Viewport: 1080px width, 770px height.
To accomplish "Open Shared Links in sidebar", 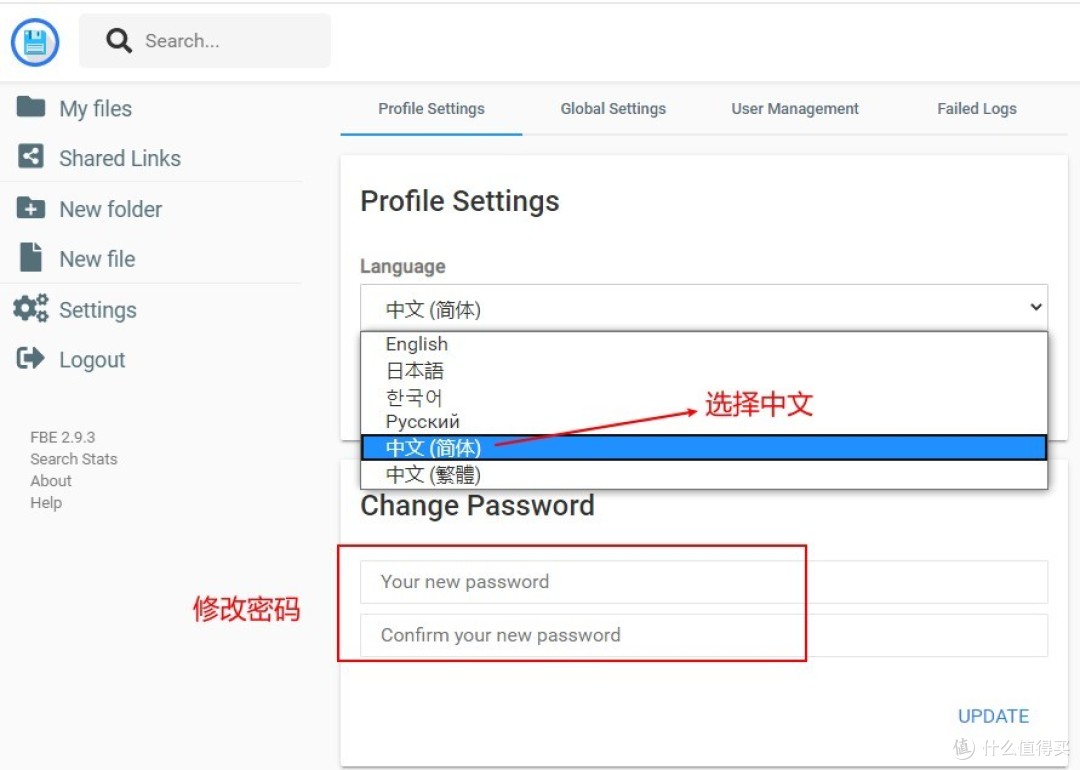I will click(x=120, y=158).
